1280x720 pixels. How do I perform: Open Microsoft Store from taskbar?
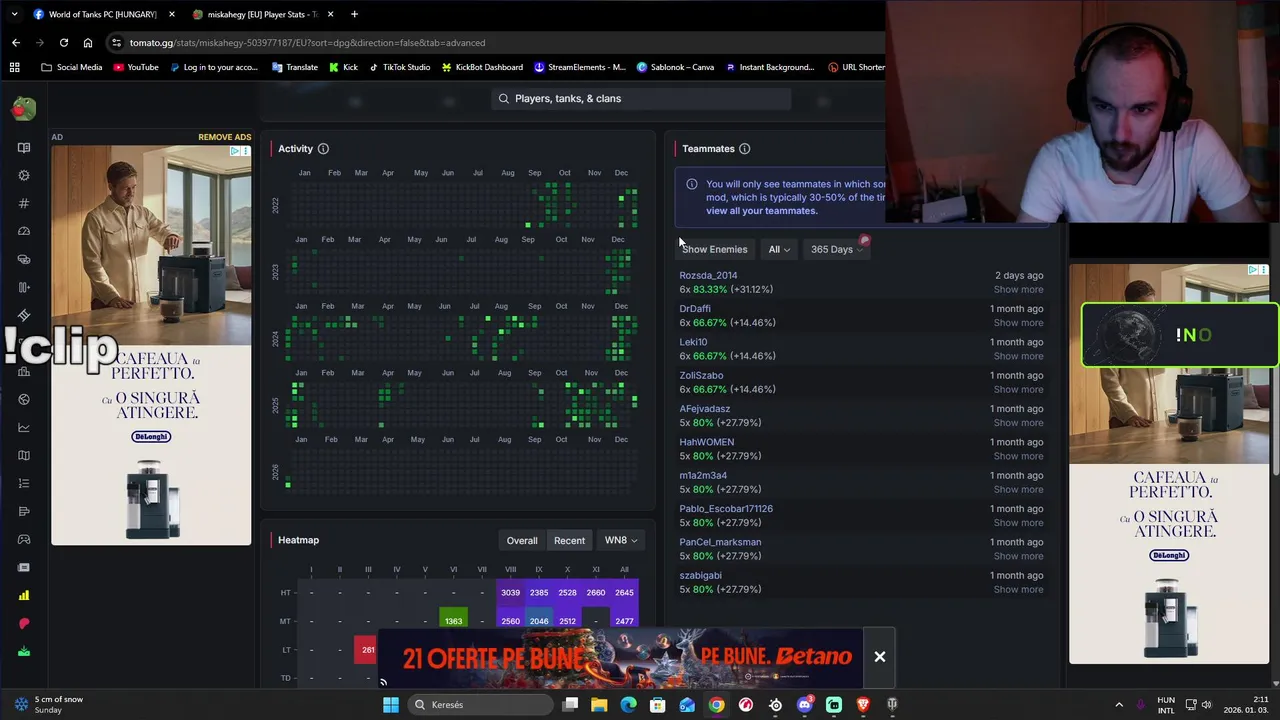[657, 705]
